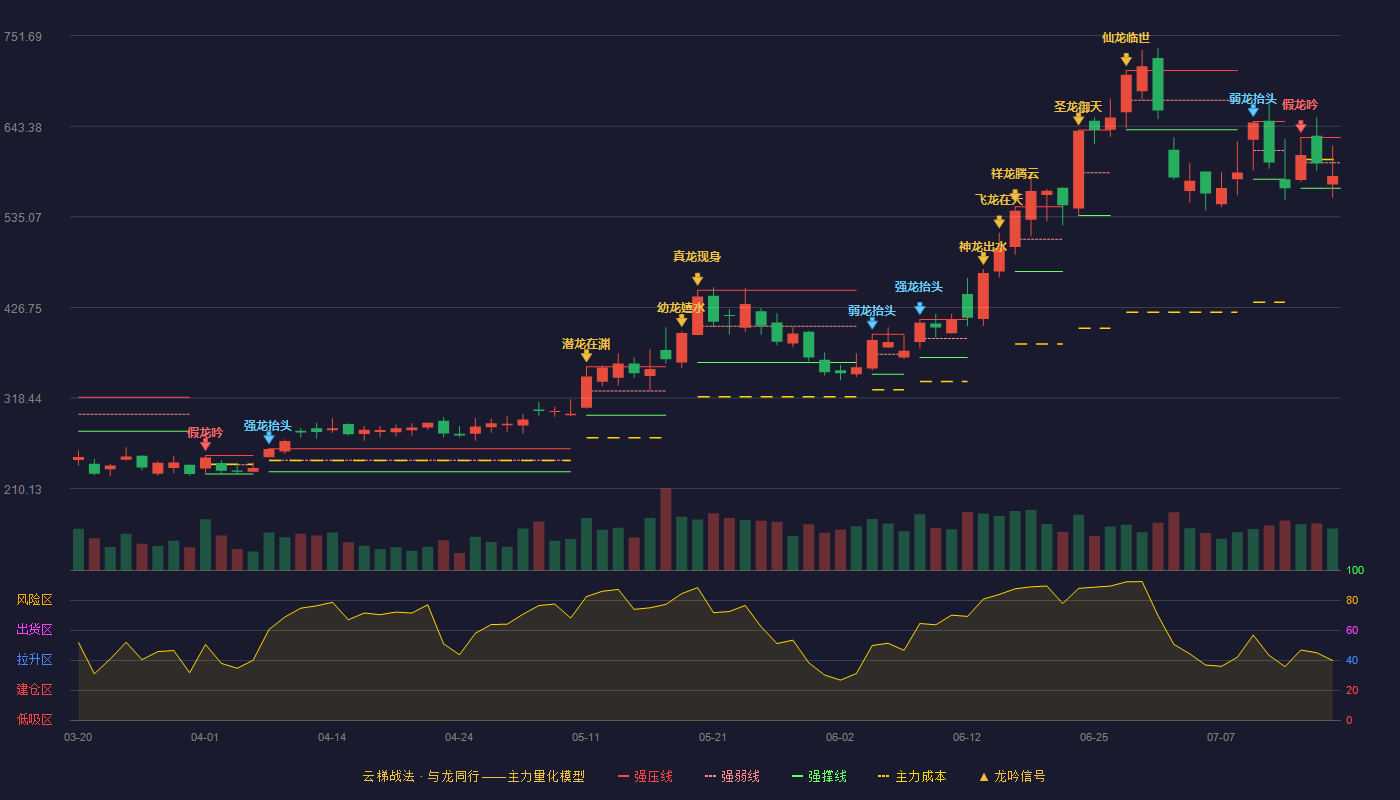Click the tallest red volume bar
Image resolution: width=1400 pixels, height=800 pixels.
tap(665, 529)
